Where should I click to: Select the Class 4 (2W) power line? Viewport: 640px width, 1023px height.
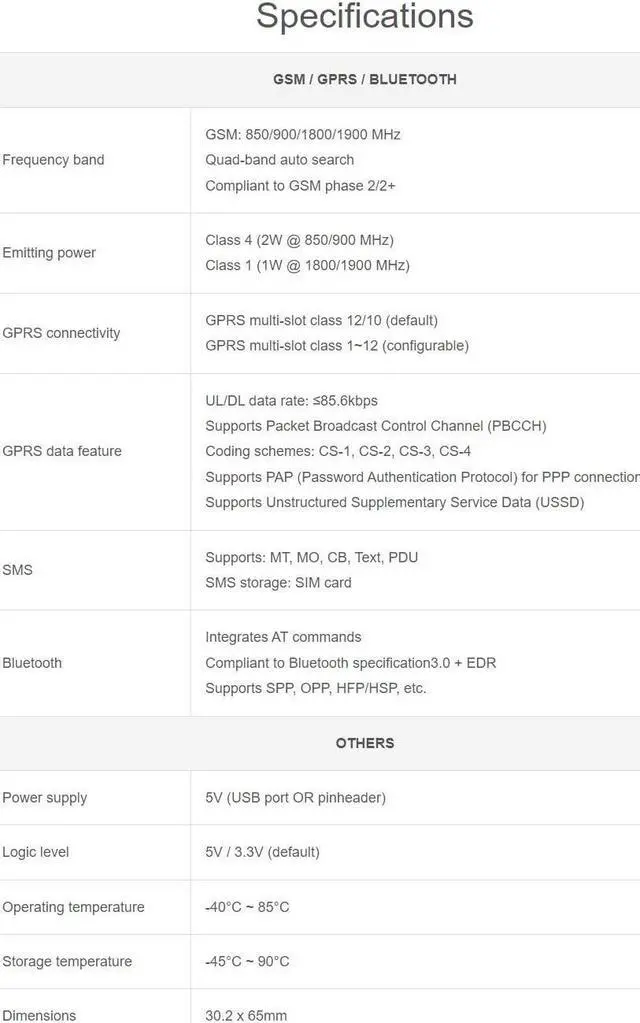tap(299, 240)
